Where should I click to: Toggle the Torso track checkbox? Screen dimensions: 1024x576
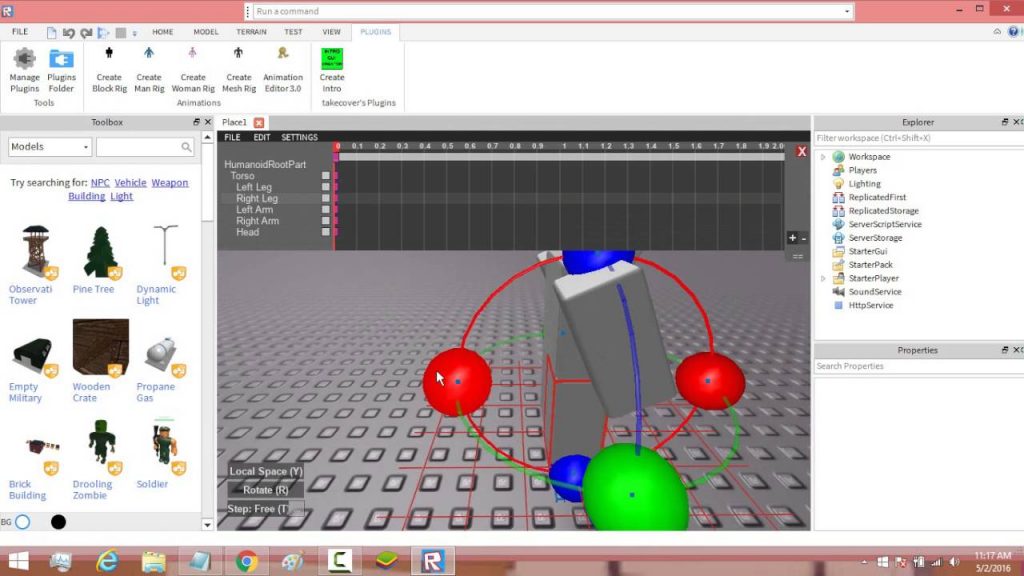326,175
